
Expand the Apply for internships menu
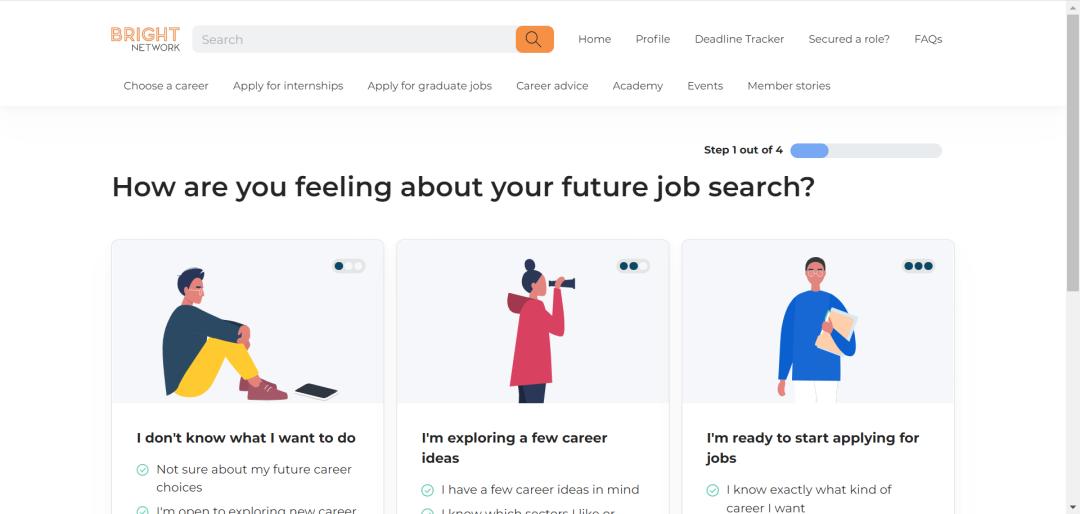pos(288,86)
